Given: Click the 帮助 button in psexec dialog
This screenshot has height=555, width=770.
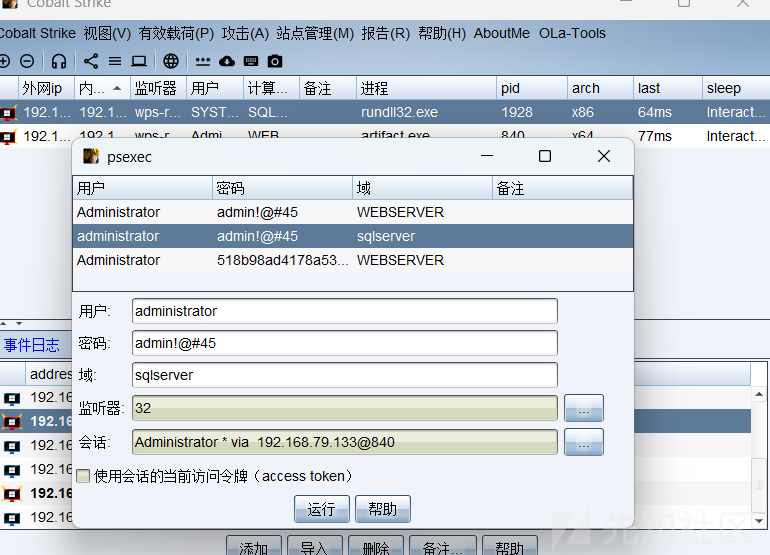Looking at the screenshot, I should 383,509.
